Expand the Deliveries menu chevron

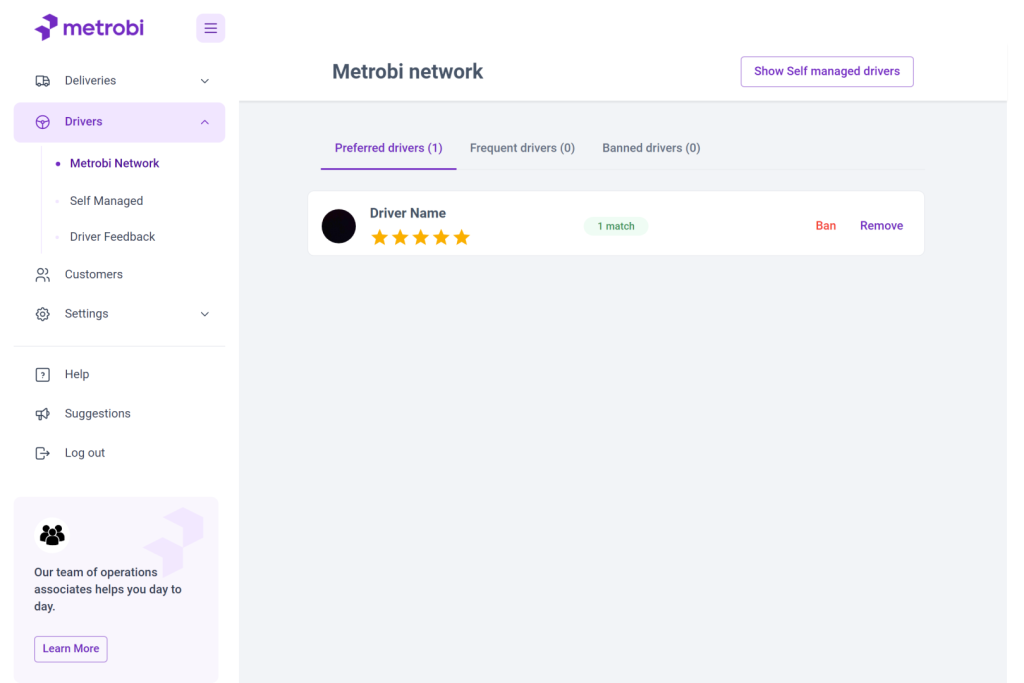(x=205, y=81)
